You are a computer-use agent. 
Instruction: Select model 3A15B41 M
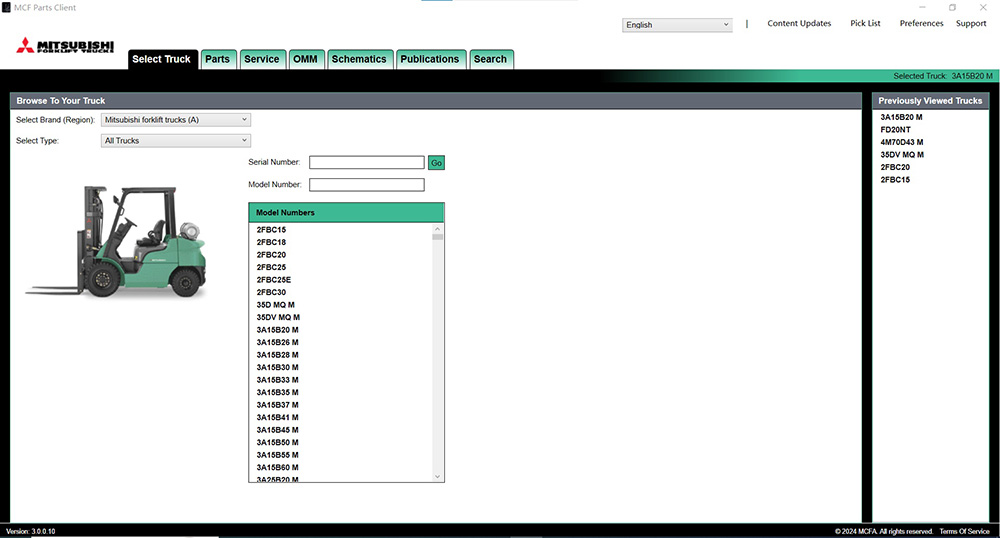pyautogui.click(x=277, y=418)
